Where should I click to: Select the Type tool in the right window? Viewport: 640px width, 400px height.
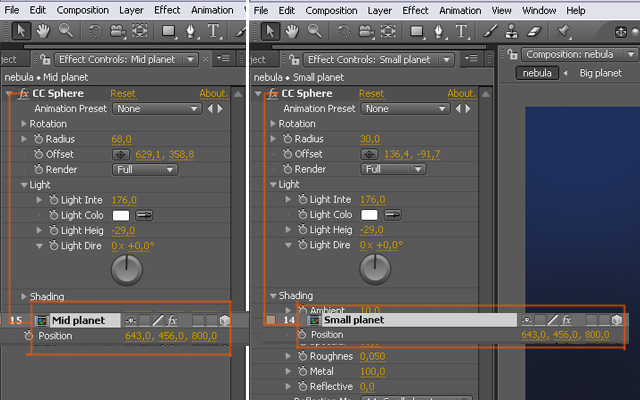[x=461, y=31]
